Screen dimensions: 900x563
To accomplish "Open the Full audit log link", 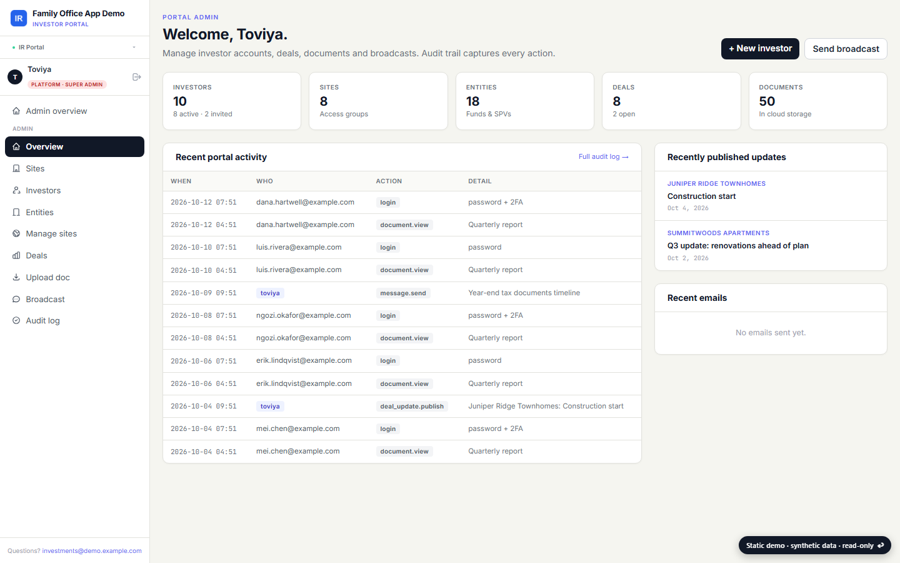I will click(603, 157).
